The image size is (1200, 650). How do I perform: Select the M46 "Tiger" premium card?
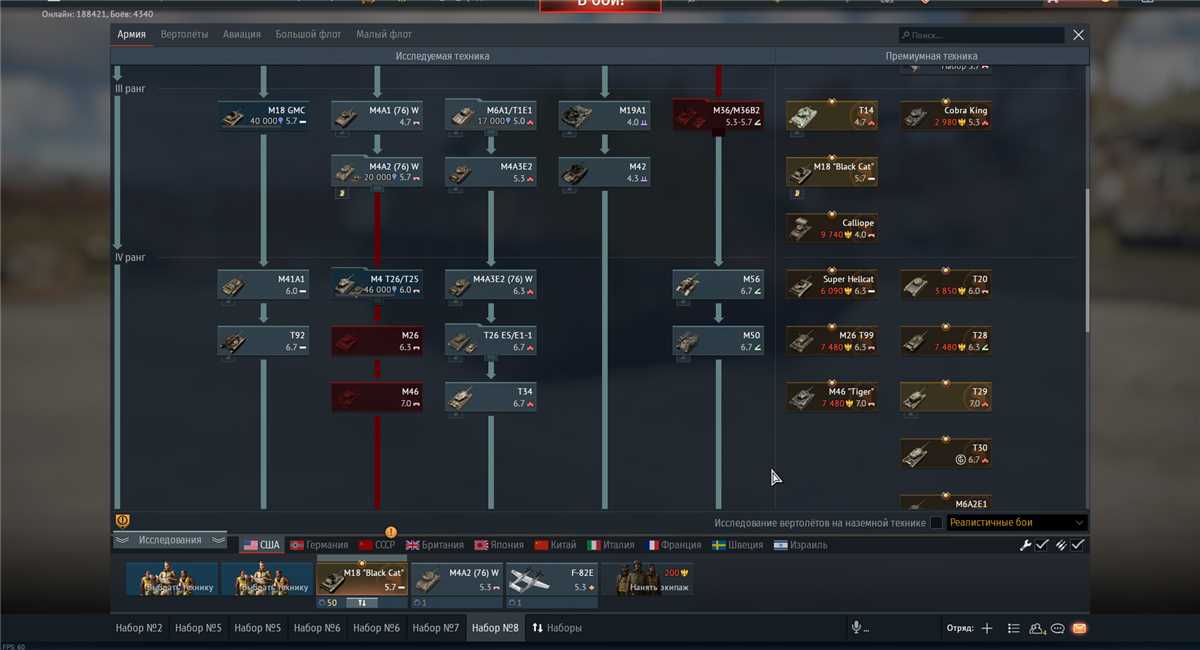click(x=832, y=397)
